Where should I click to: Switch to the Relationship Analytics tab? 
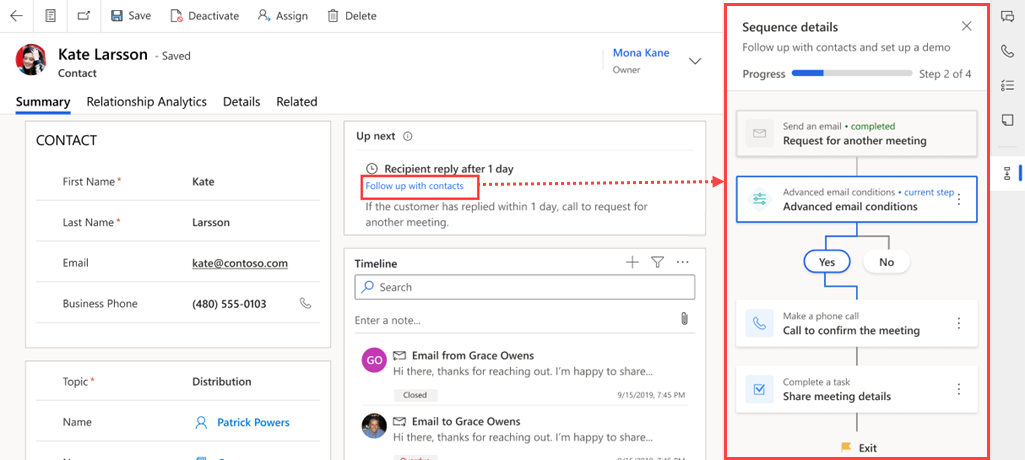pos(146,102)
